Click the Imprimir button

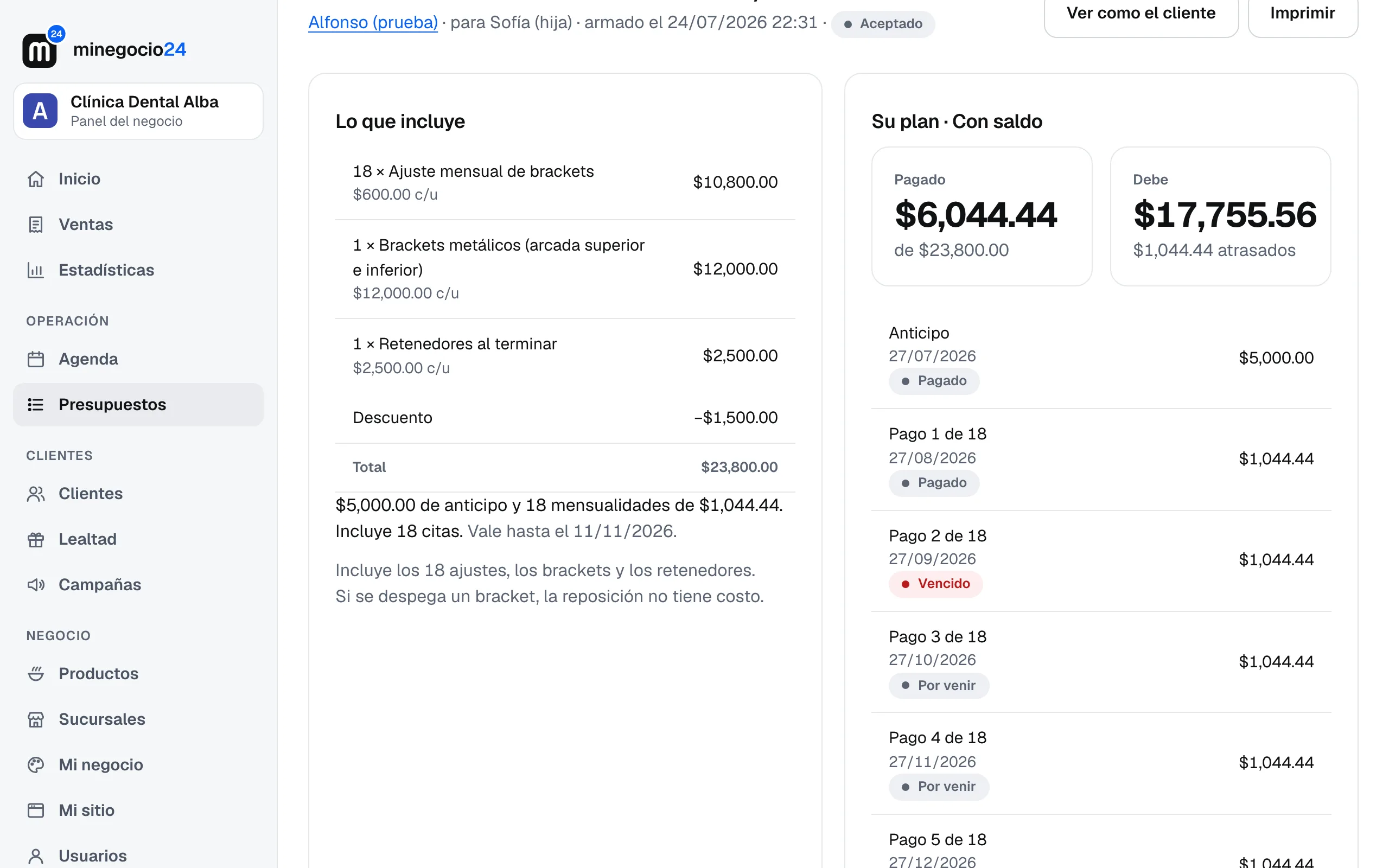[x=1302, y=14]
